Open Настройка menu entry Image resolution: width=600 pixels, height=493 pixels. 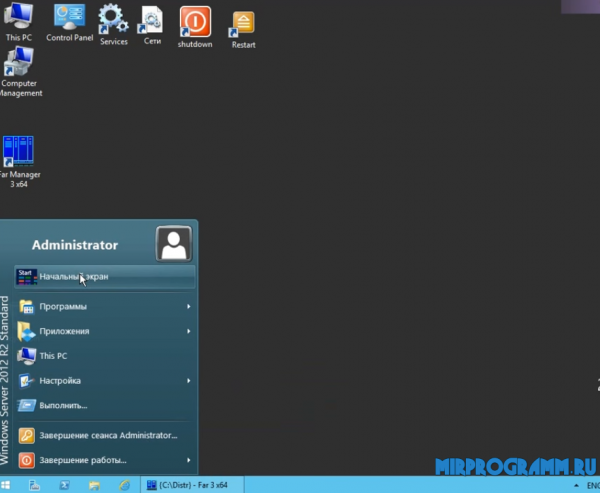104,380
